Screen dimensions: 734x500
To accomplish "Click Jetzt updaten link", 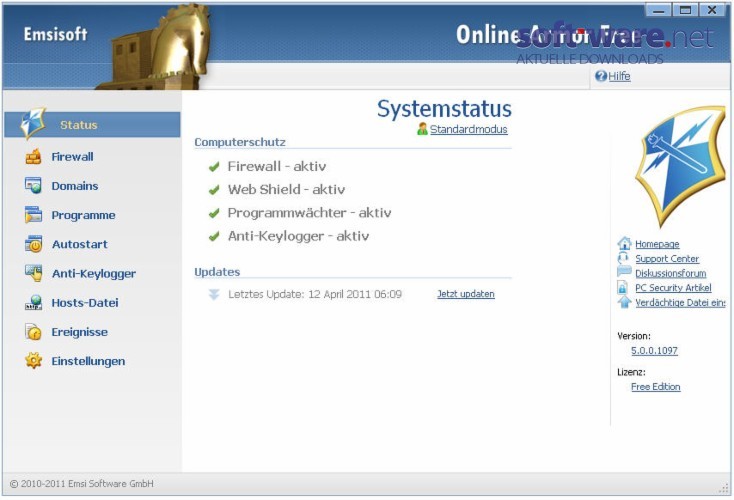I will 466,294.
